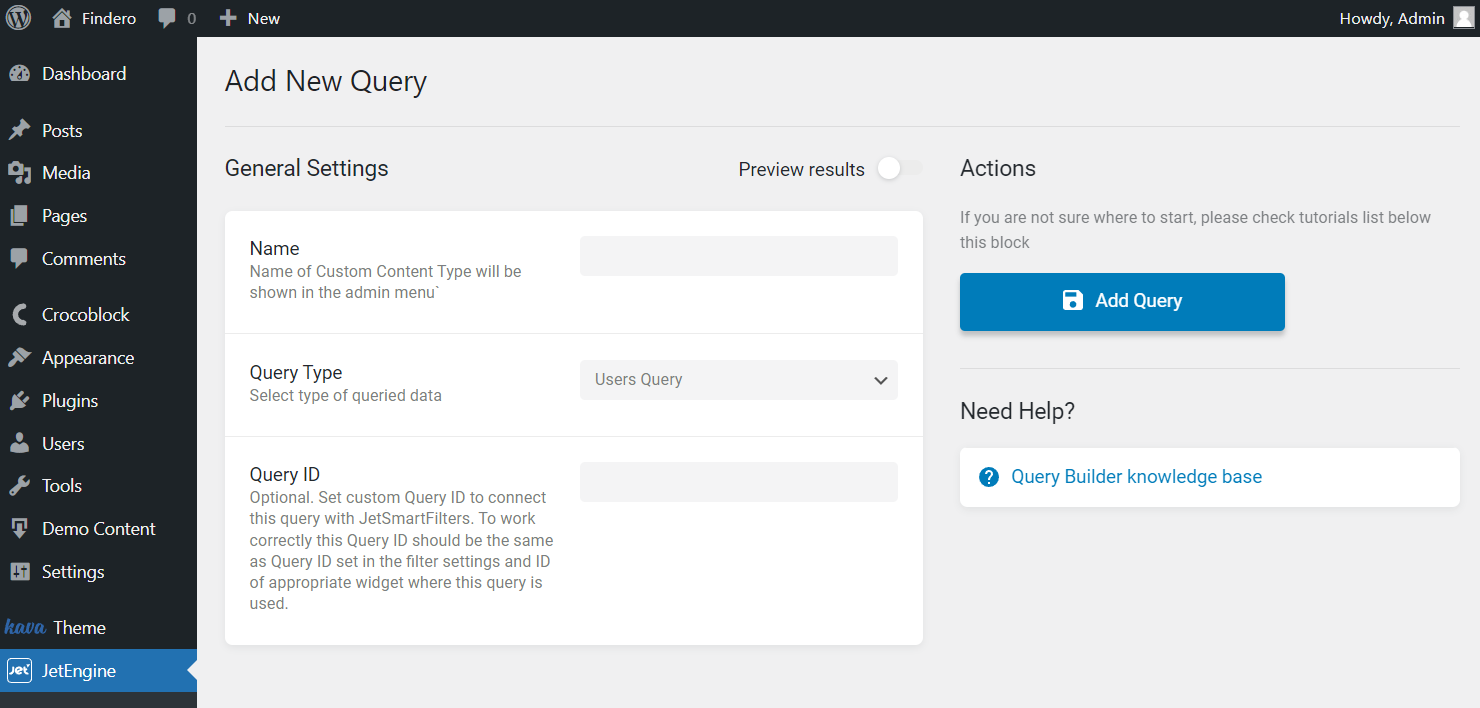
Task: Click the Query Type label
Action: point(296,372)
